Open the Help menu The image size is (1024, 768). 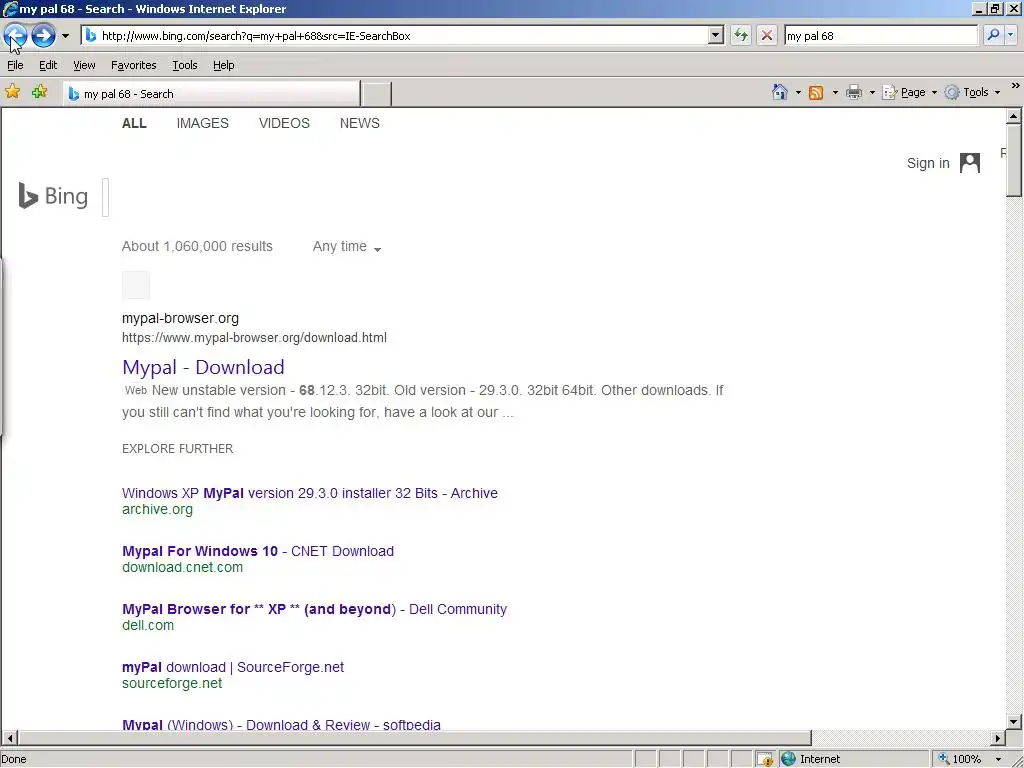point(223,65)
